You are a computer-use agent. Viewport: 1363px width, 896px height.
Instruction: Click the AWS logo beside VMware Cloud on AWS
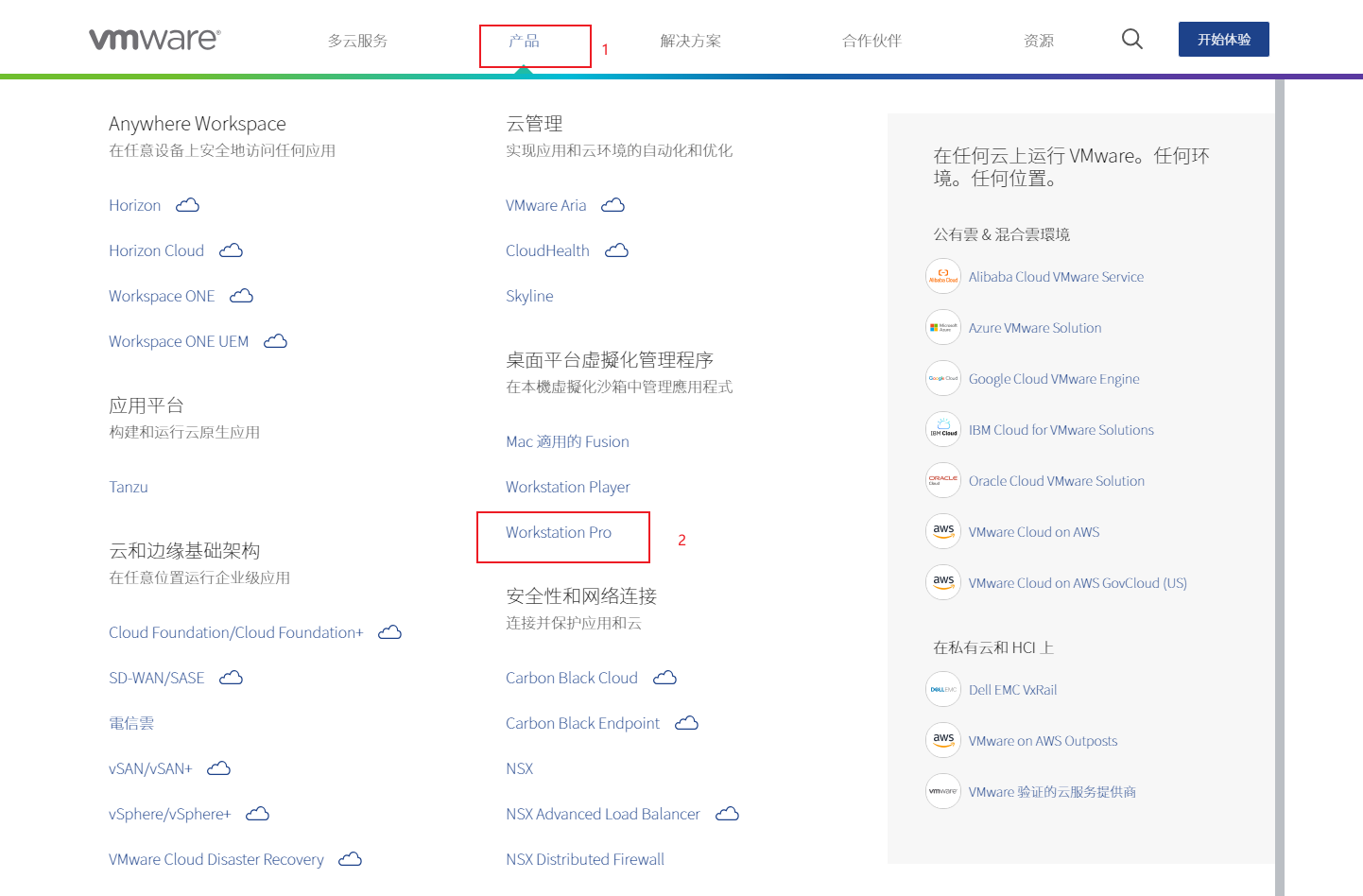pyautogui.click(x=943, y=531)
